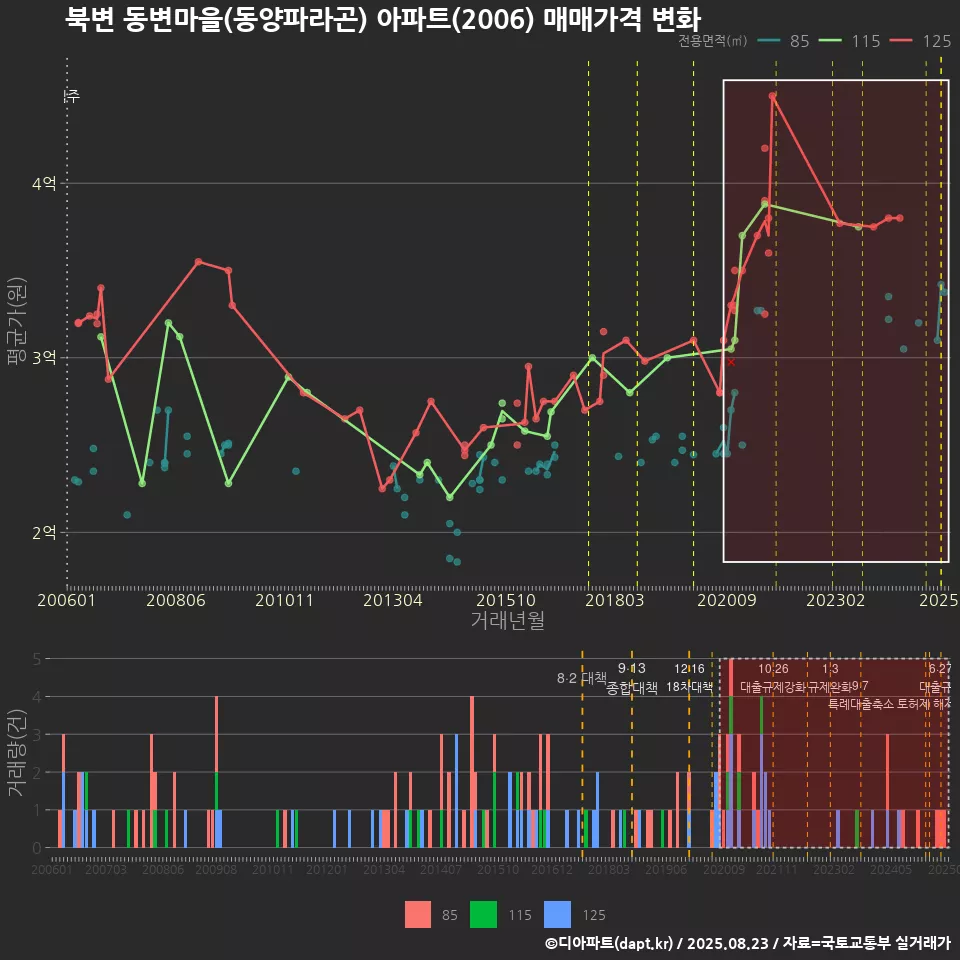
Task: Select the highest 125 price point above 4억
Action: tap(772, 96)
